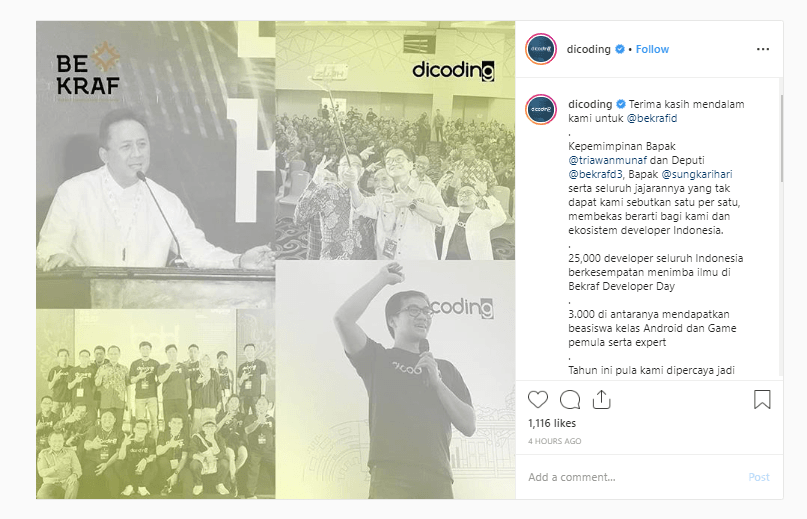Click the verified badge next to header username
This screenshot has width=807, height=519.
pos(620,49)
